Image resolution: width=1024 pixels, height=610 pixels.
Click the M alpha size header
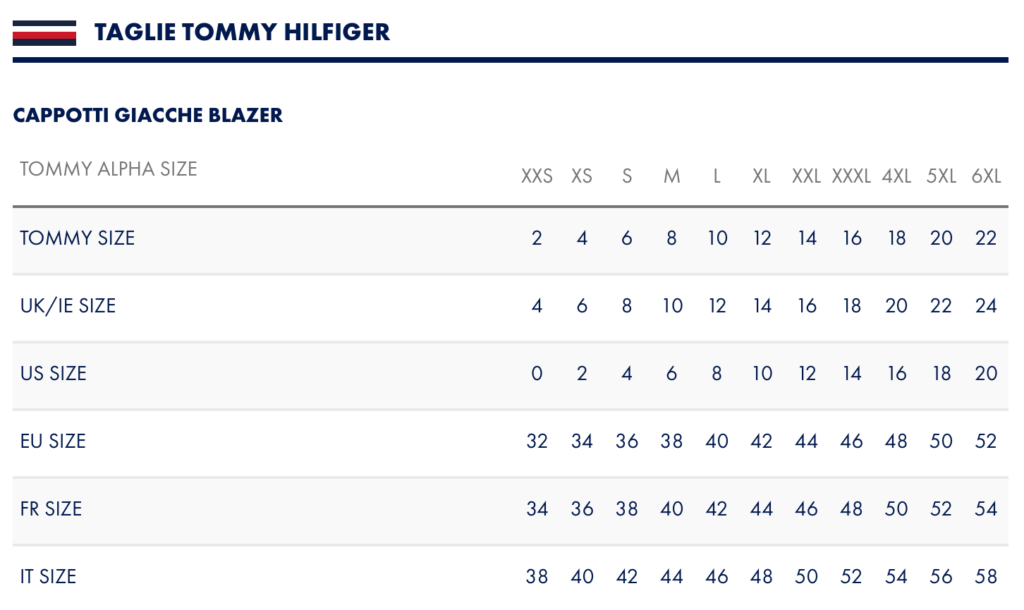coord(672,176)
